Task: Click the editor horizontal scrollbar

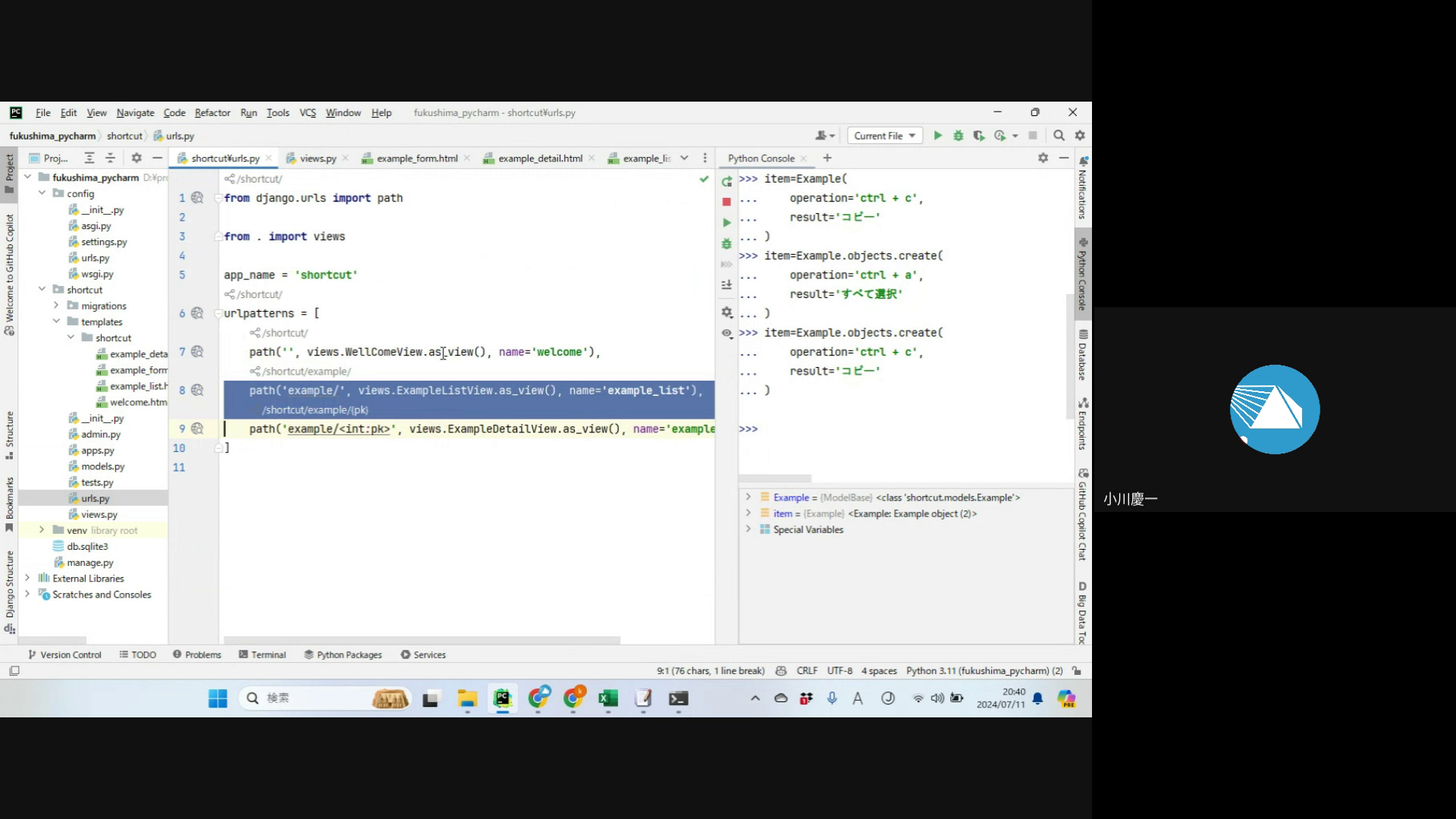Action: point(422,640)
